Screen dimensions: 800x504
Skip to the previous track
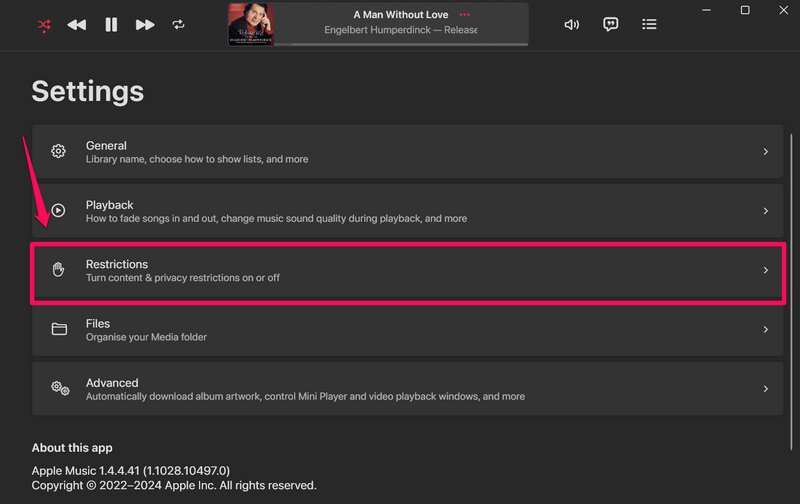click(x=77, y=24)
